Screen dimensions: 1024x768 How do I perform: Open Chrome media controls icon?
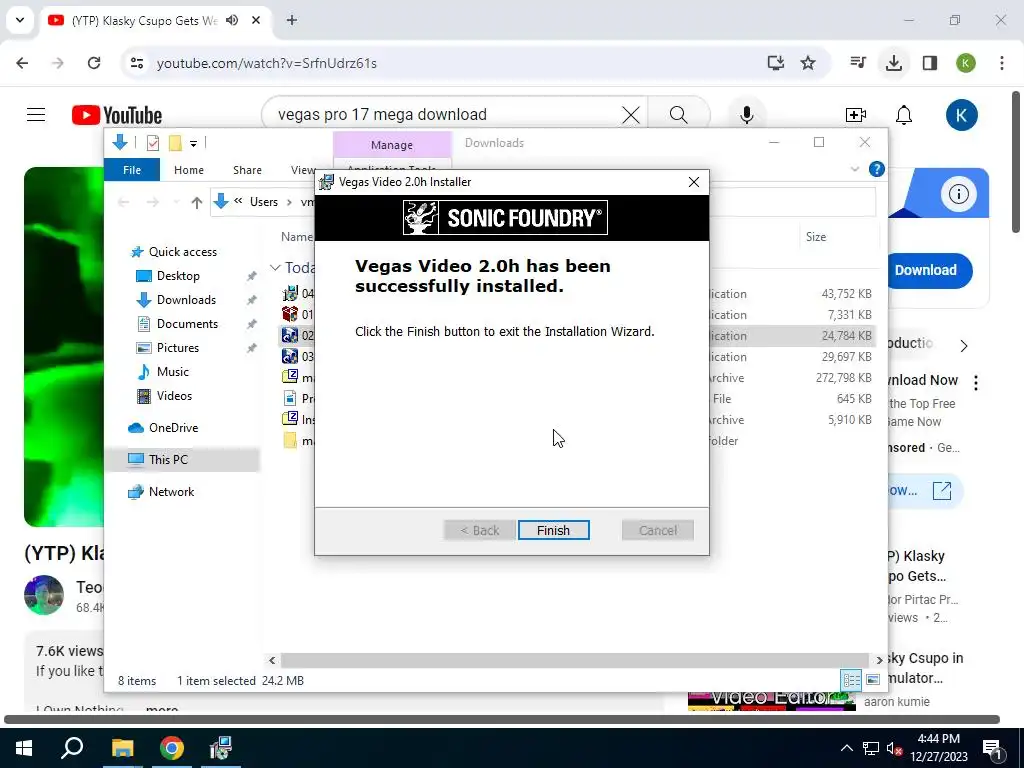(857, 63)
